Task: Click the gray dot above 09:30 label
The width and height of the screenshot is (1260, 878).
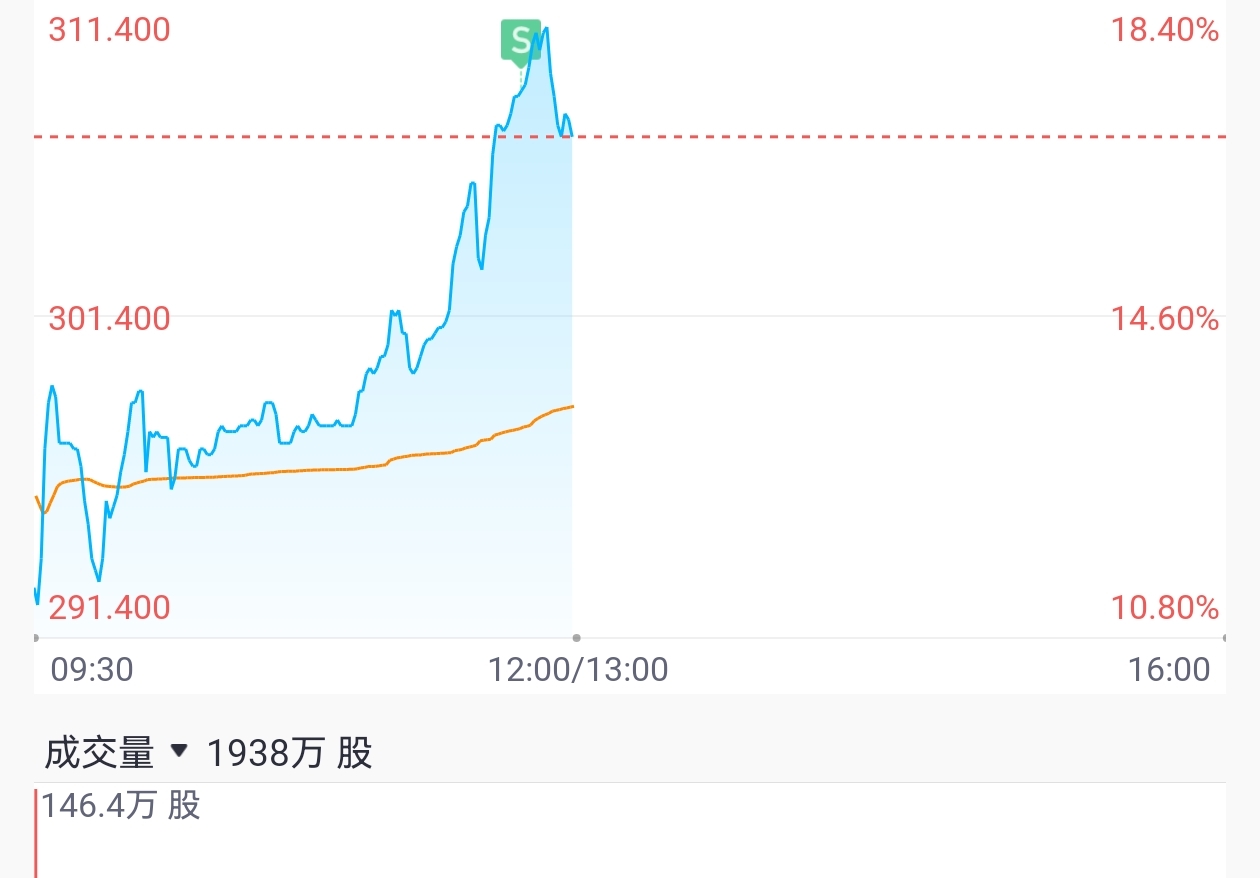Action: click(x=36, y=637)
